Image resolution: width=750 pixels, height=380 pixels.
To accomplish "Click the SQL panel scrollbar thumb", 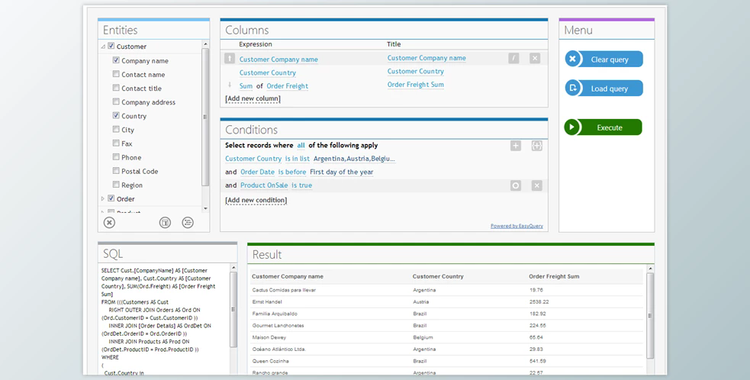I will pos(233,309).
